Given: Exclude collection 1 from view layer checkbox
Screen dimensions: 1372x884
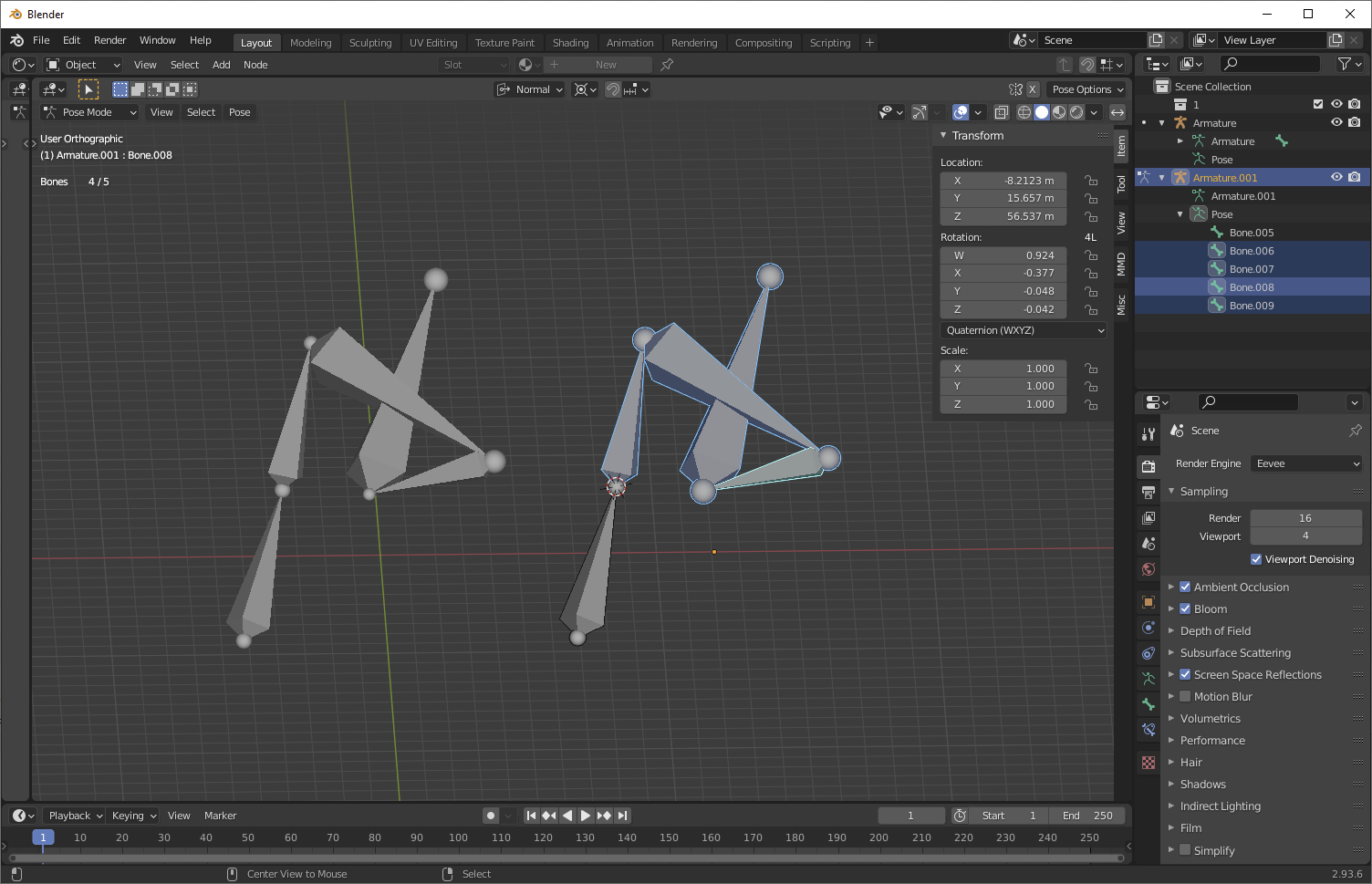Looking at the screenshot, I should (x=1318, y=104).
